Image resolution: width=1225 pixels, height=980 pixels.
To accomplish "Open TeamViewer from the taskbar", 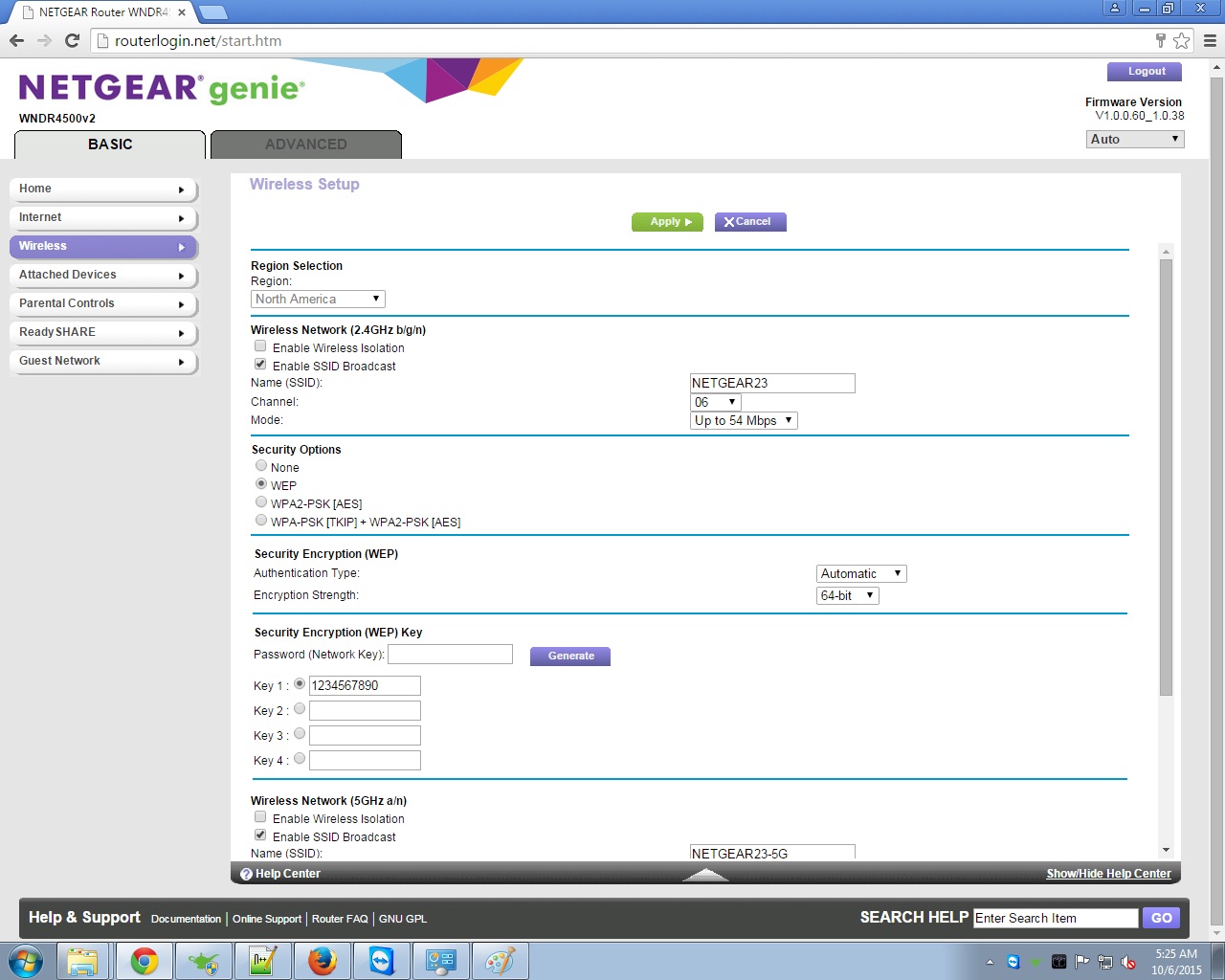I will point(382,961).
